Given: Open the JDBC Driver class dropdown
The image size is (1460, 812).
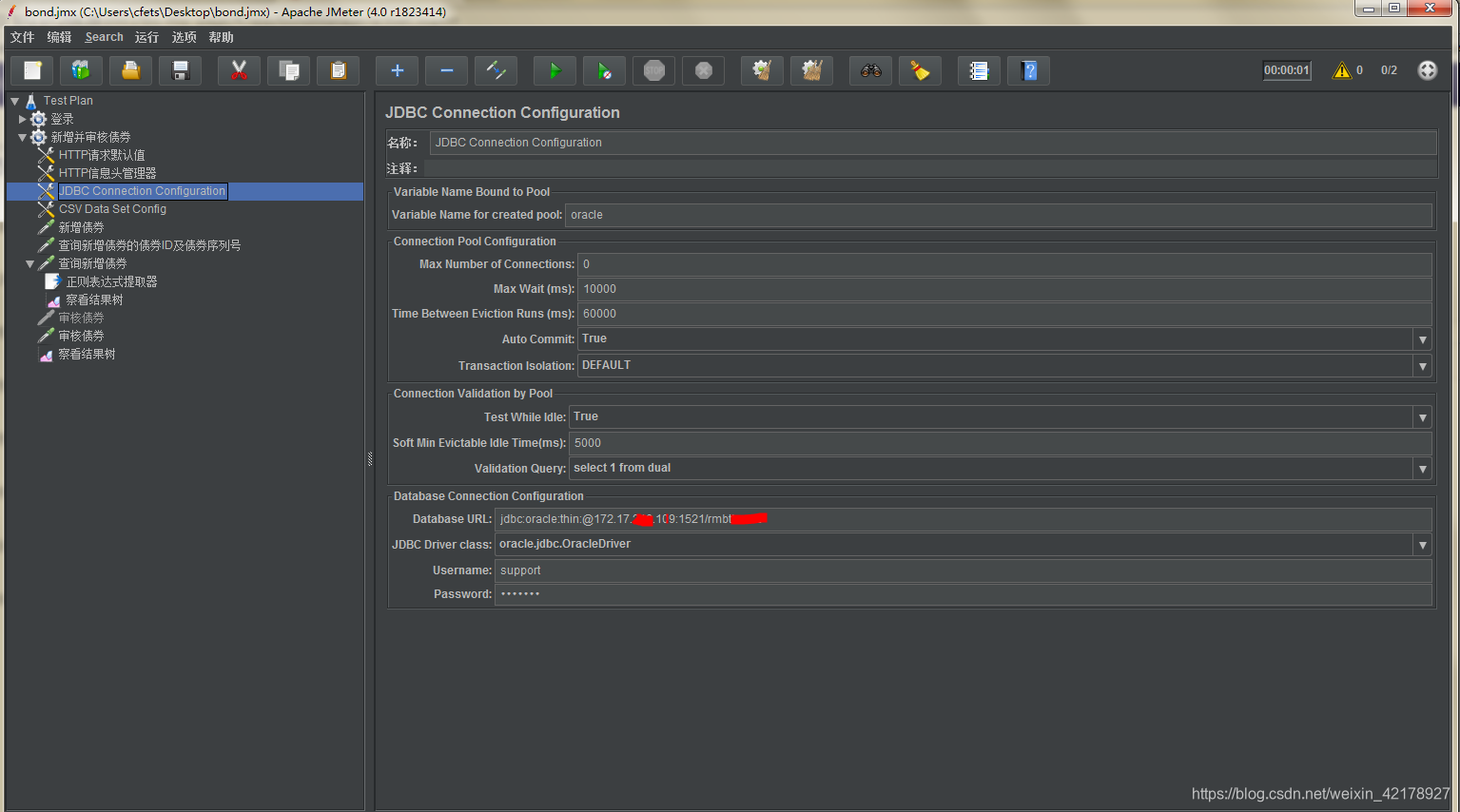Looking at the screenshot, I should (x=1423, y=545).
